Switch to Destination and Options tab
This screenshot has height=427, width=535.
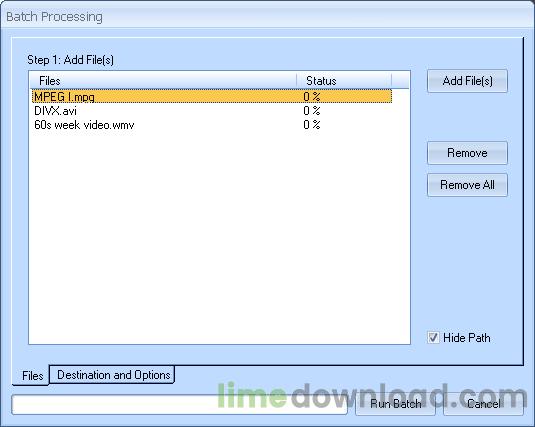pos(112,375)
